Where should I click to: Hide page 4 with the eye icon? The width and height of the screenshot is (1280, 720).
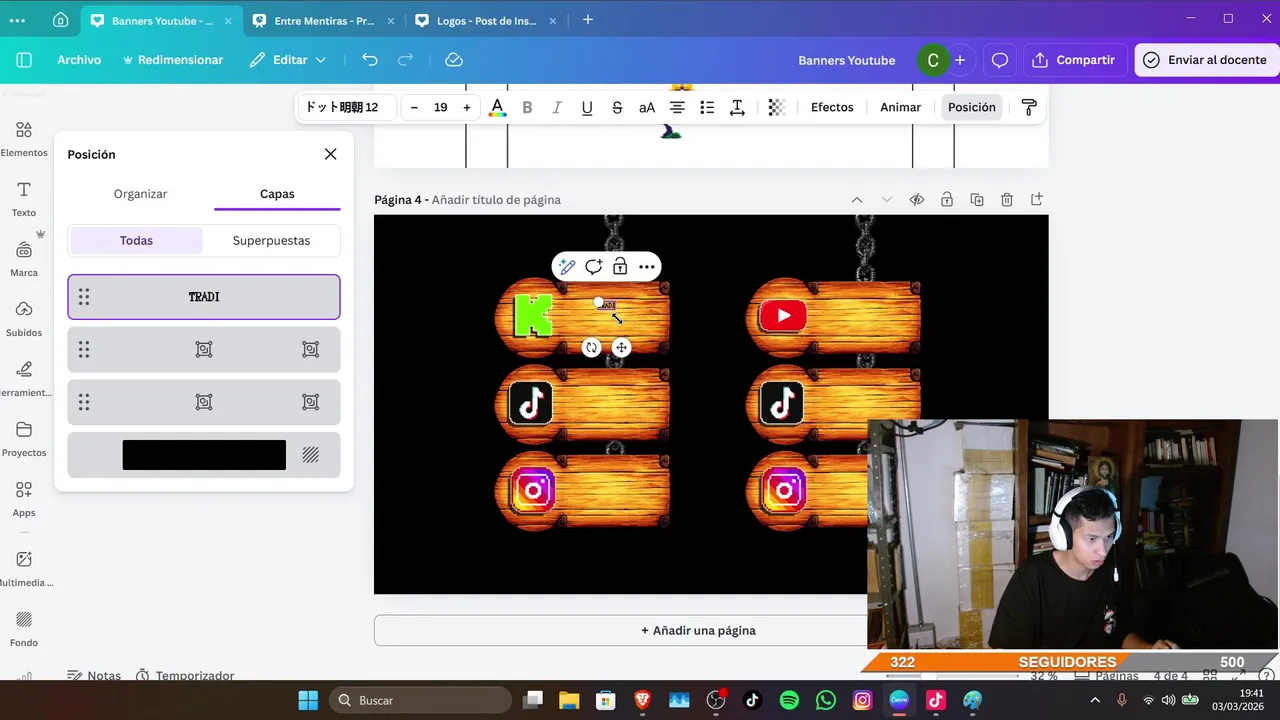(x=916, y=200)
